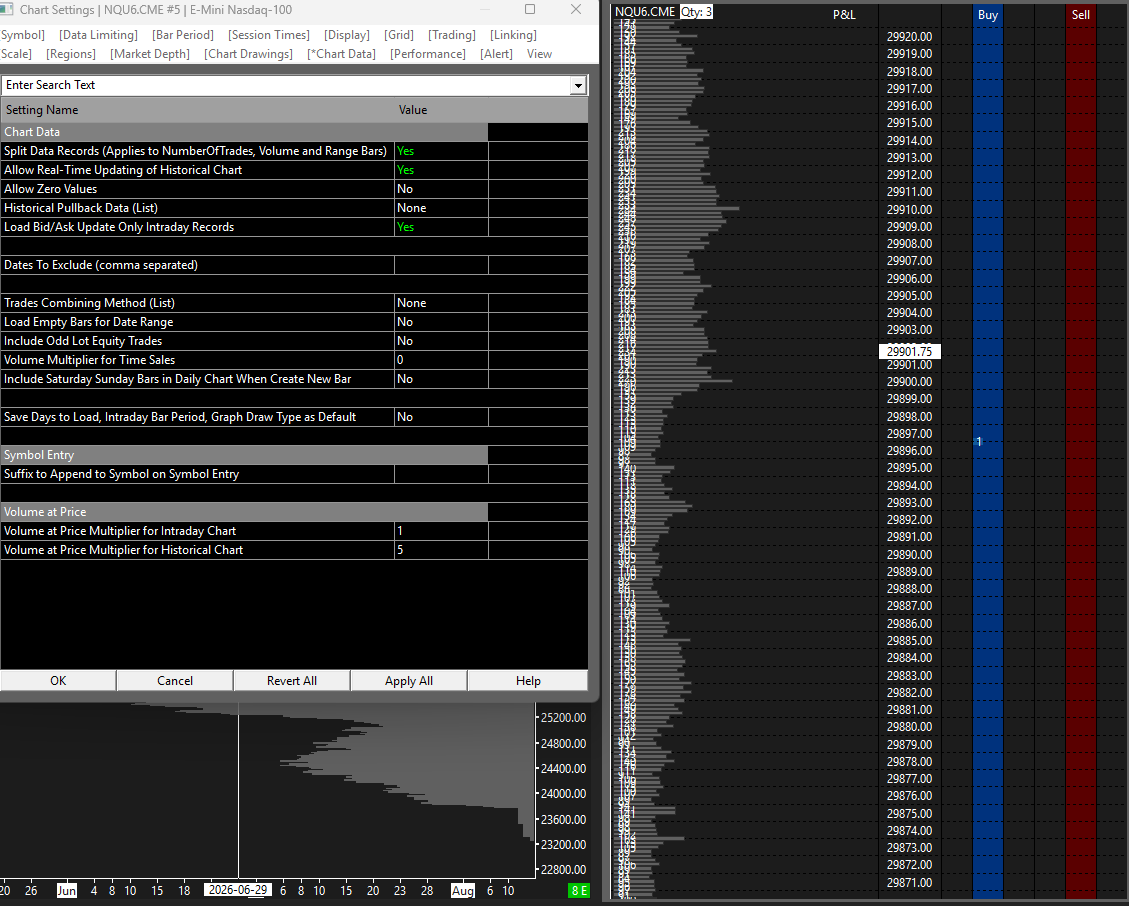Click the Jun month label on time axis
The image size is (1129, 906).
pos(67,891)
